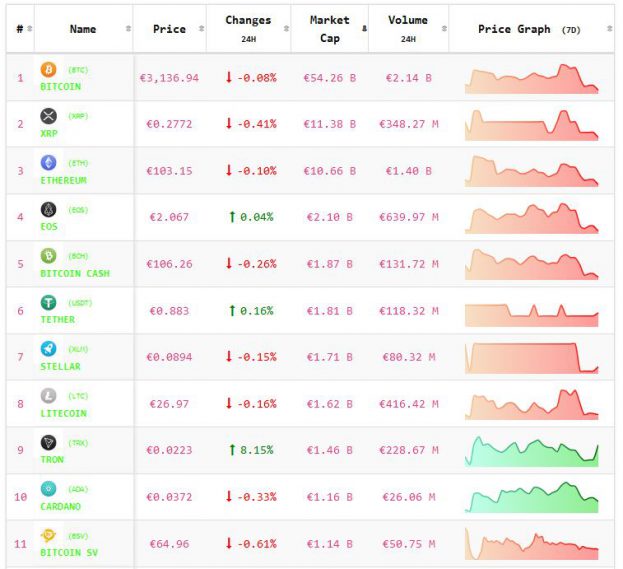Click the Tron coin icon
Viewport: 623px width, 569px height.
point(48,442)
